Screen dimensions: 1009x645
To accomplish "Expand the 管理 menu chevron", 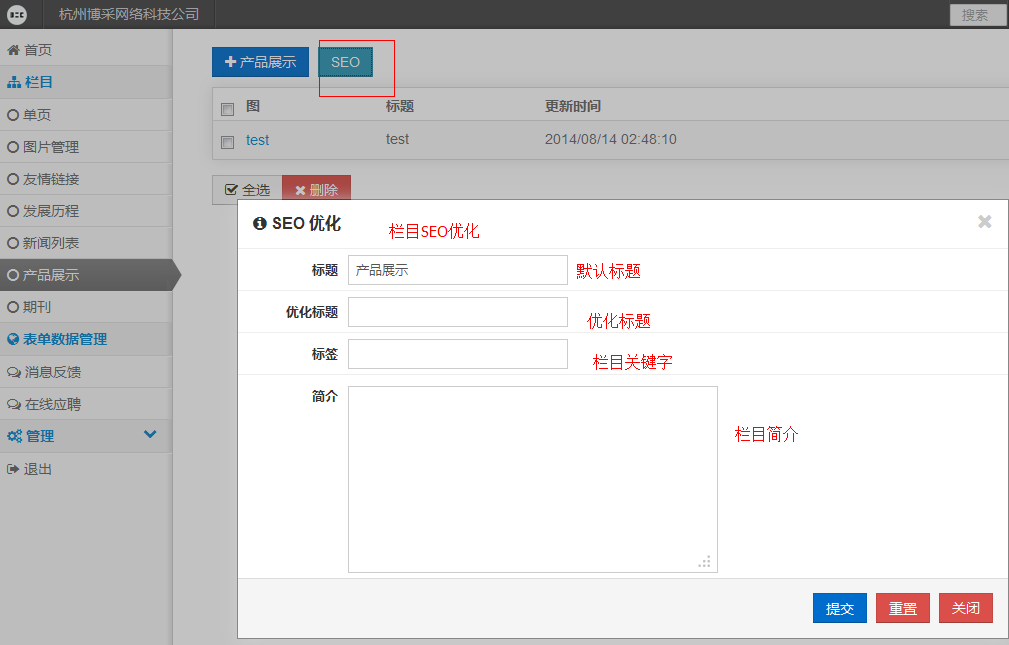I will tap(150, 435).
